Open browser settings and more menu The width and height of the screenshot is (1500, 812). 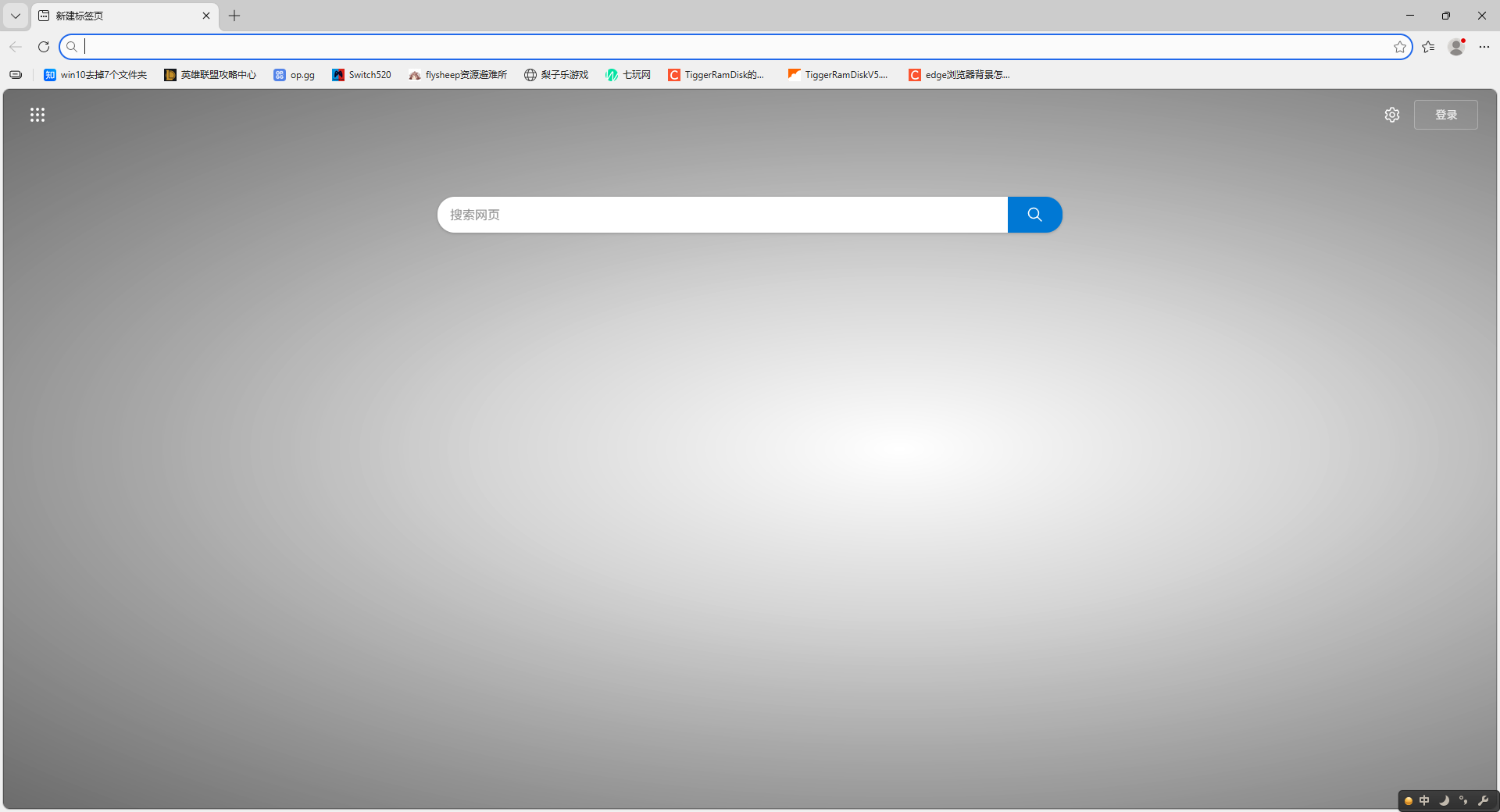(1484, 47)
